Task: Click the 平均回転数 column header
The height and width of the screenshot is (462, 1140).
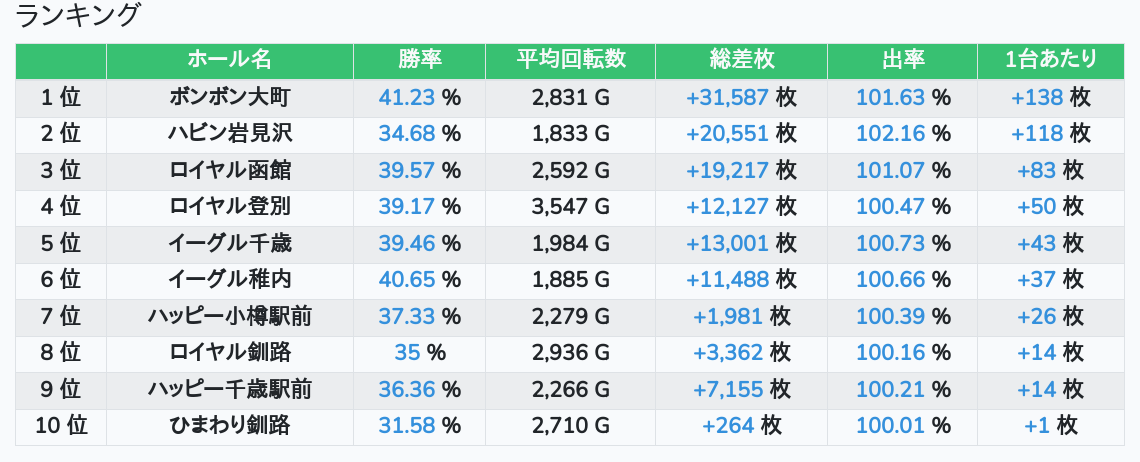Action: pos(570,60)
